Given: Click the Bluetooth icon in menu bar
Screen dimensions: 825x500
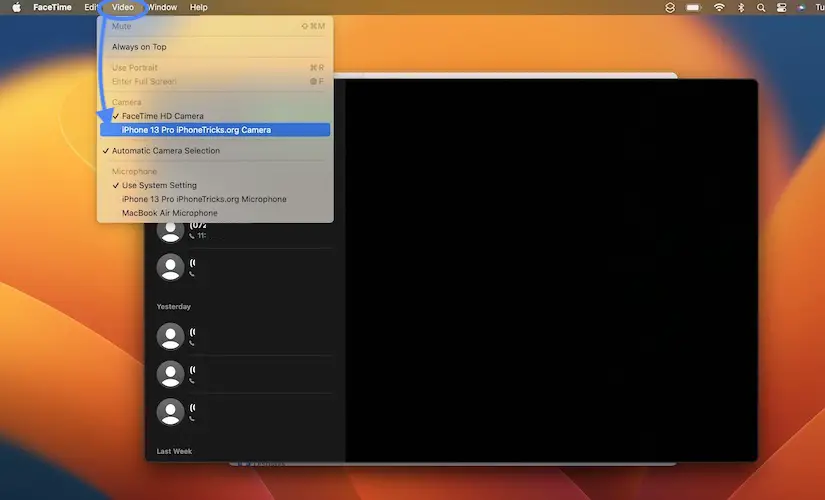Looking at the screenshot, I should (741, 7).
